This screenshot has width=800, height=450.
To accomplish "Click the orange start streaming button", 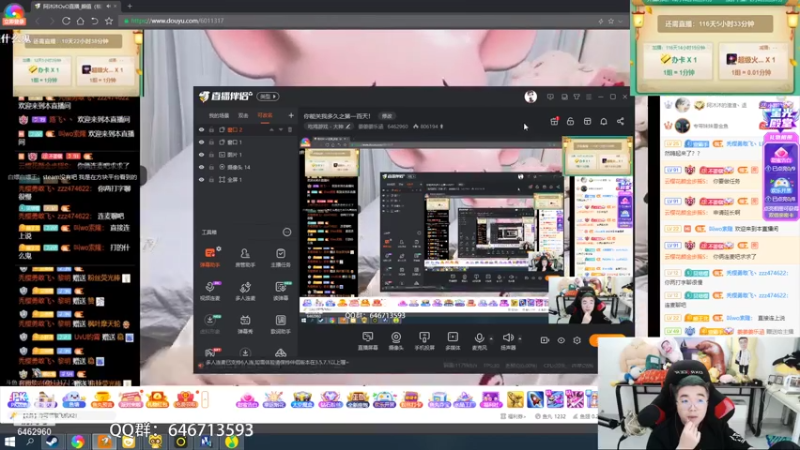I will pyautogui.click(x=607, y=340).
